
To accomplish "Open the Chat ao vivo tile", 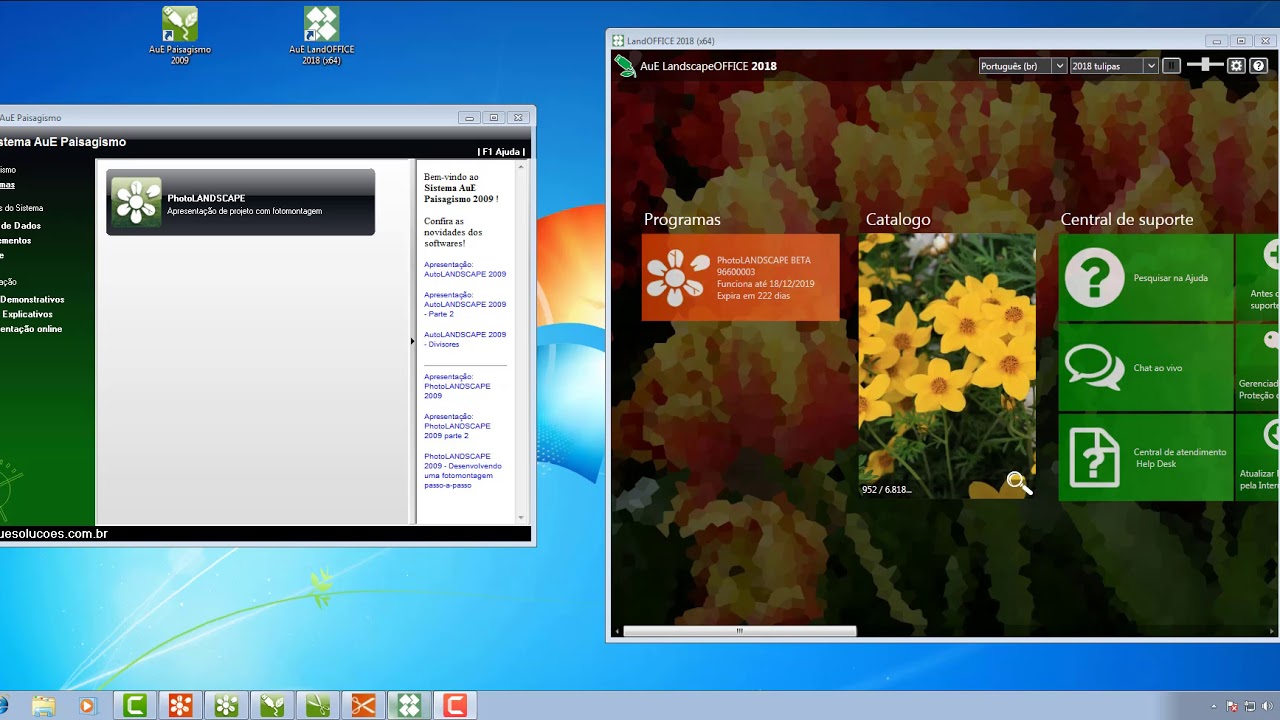I will tap(1146, 367).
